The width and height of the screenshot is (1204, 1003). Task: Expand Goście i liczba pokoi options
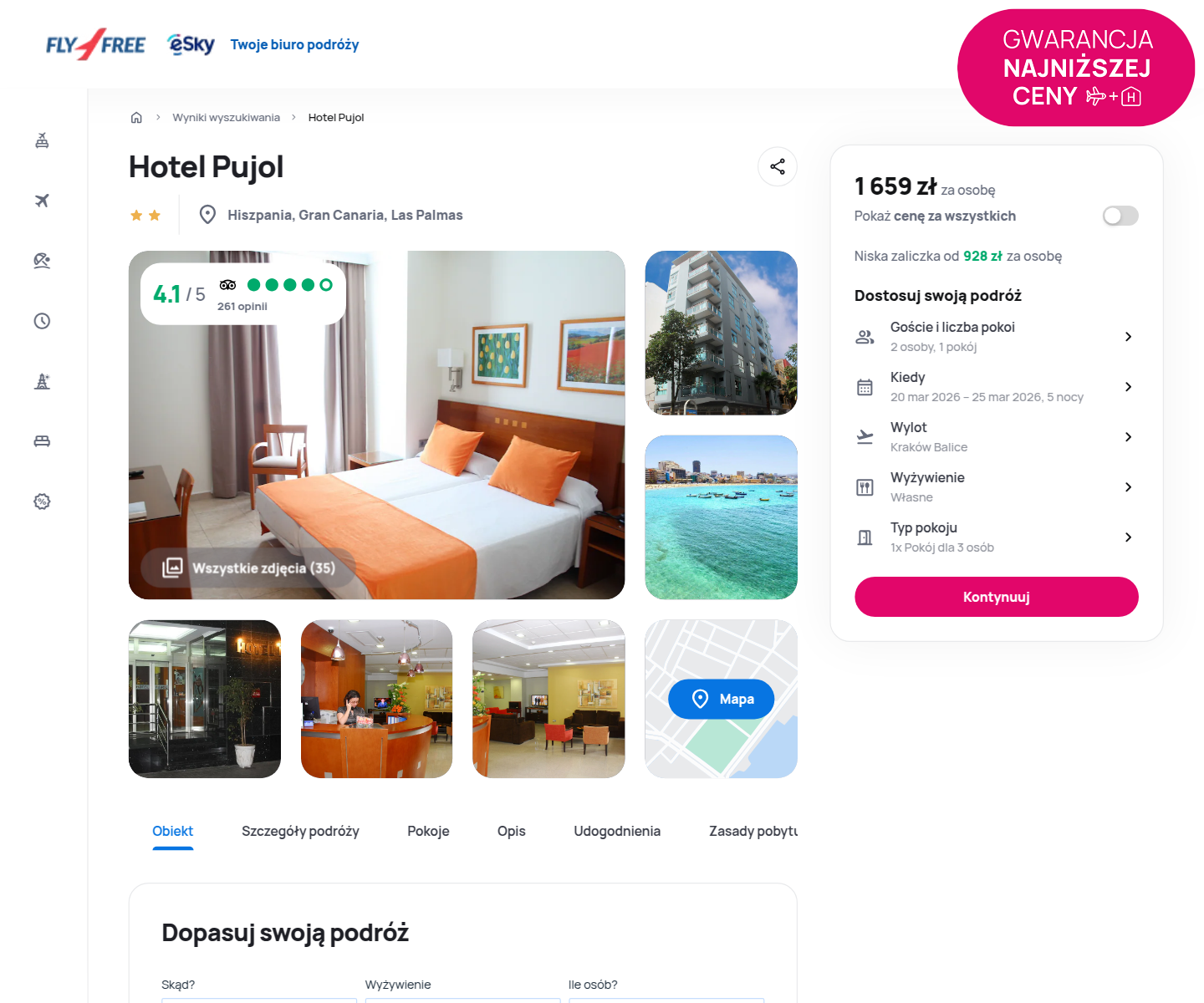click(x=996, y=336)
